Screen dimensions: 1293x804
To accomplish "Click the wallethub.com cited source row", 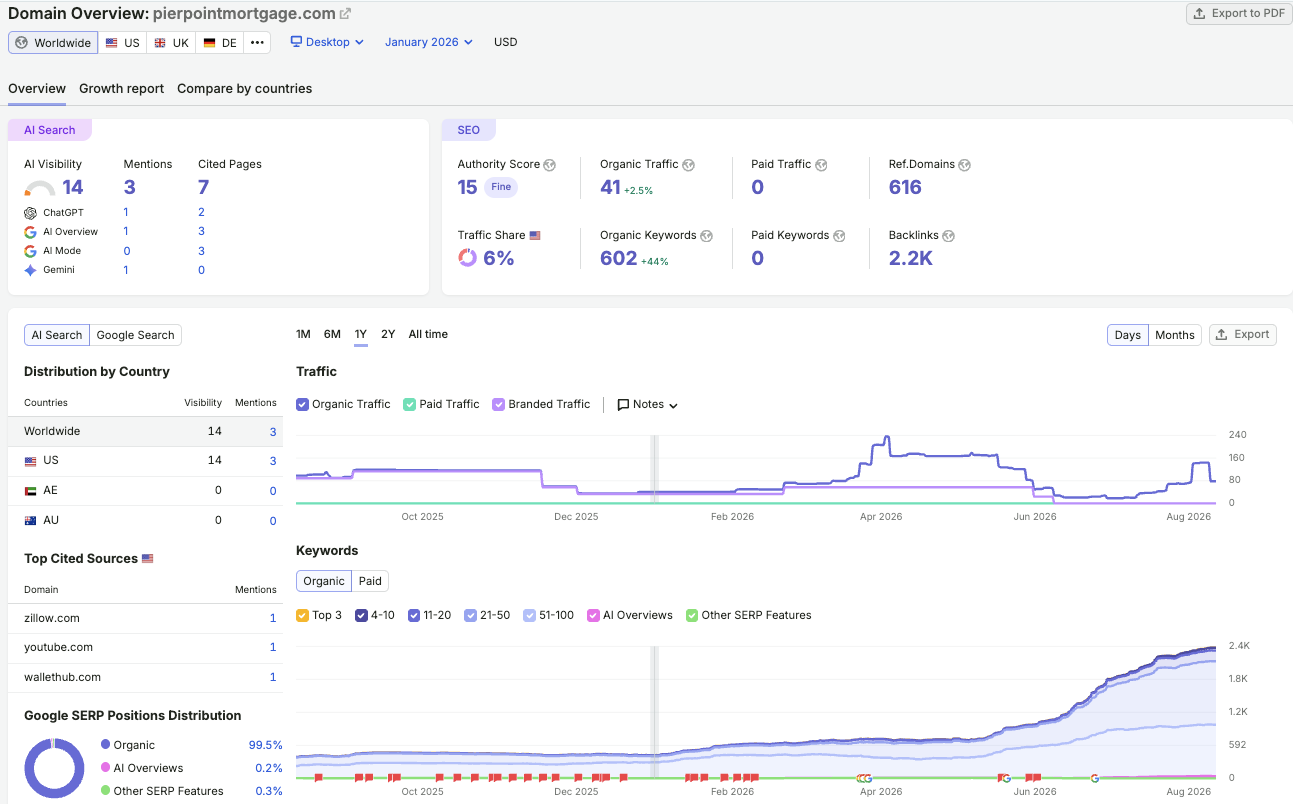I will point(146,677).
